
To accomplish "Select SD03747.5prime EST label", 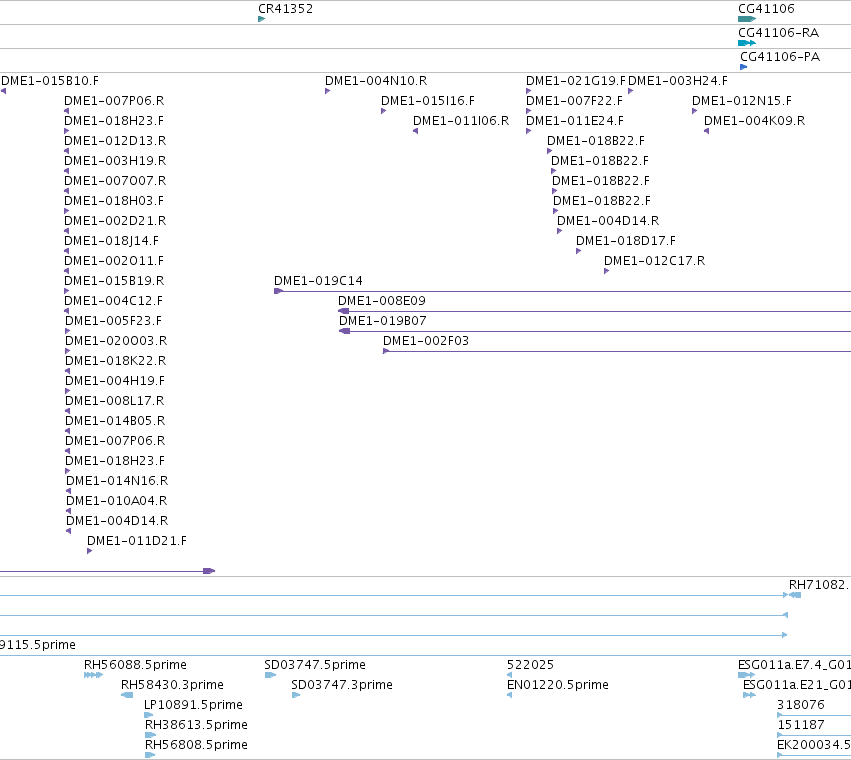I will pyautogui.click(x=315, y=665).
